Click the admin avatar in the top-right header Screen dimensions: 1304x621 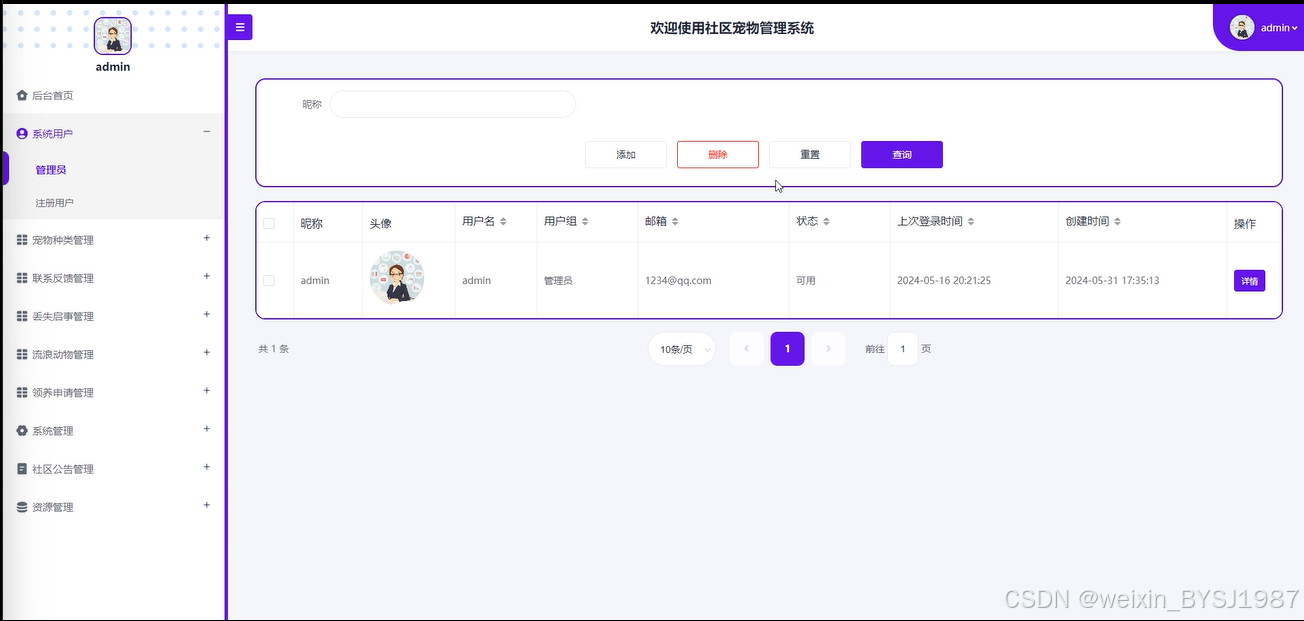(x=1242, y=28)
